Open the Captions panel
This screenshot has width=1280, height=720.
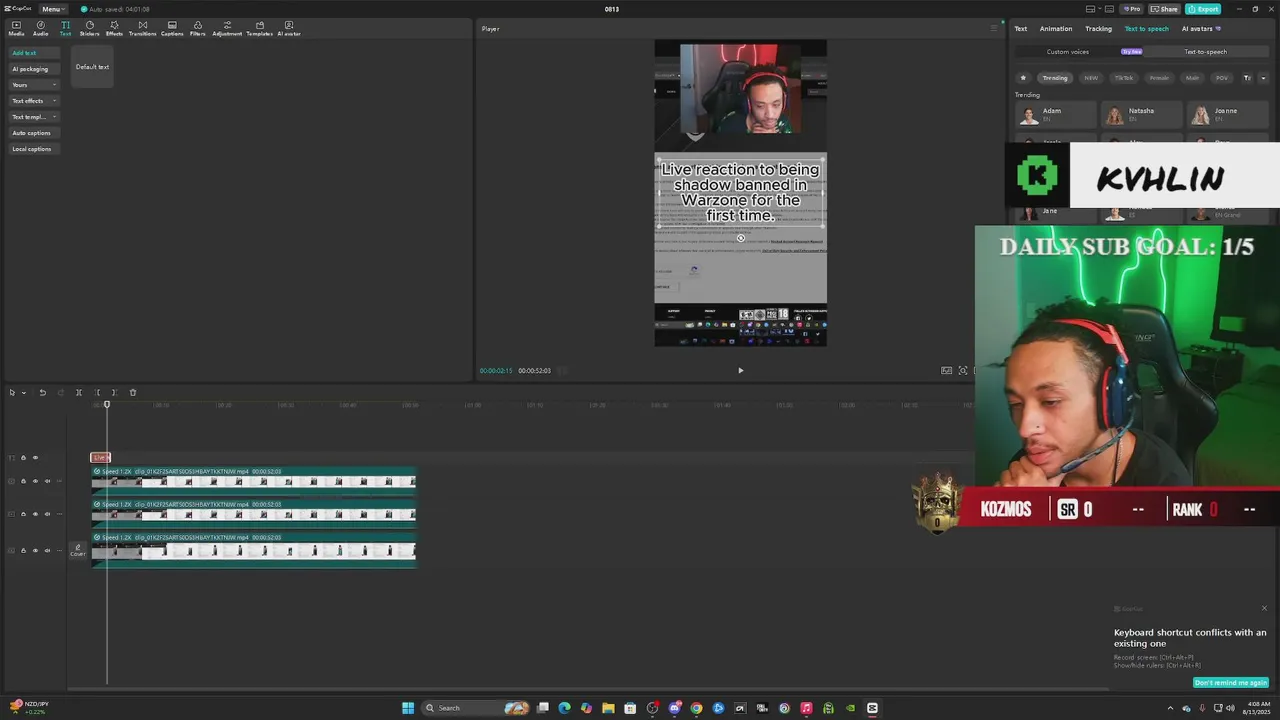[x=172, y=28]
